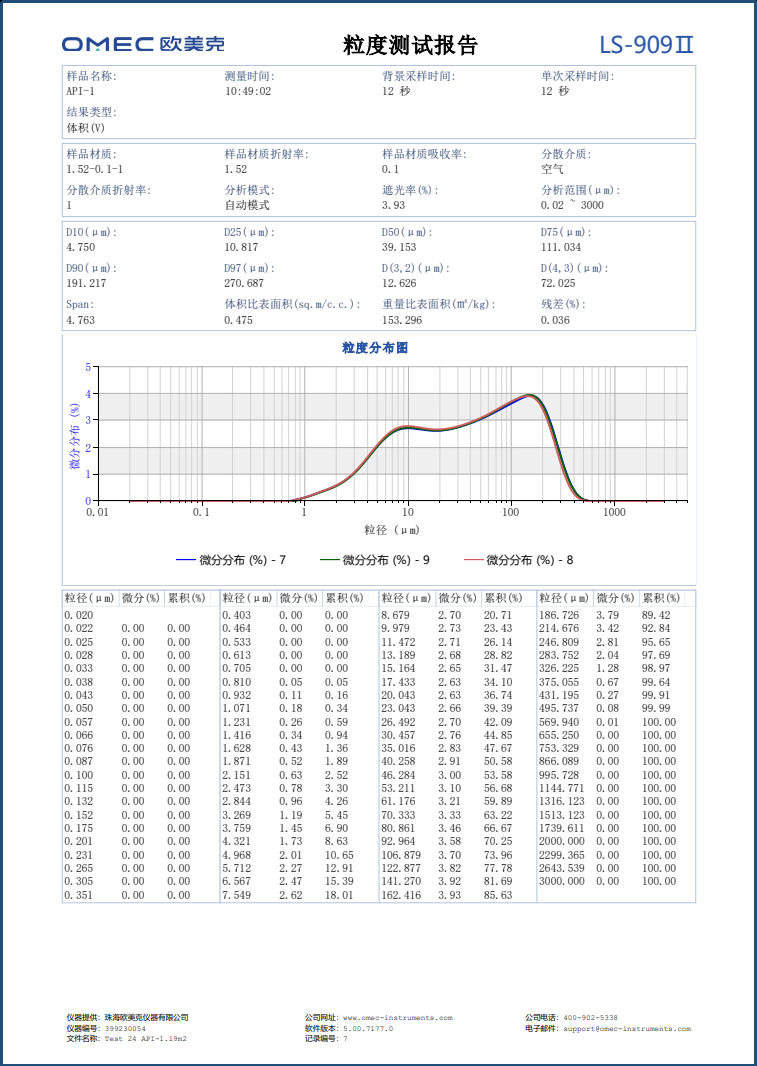This screenshot has width=757, height=1066.
Task: Click the LS-909 II model logo
Action: (646, 45)
